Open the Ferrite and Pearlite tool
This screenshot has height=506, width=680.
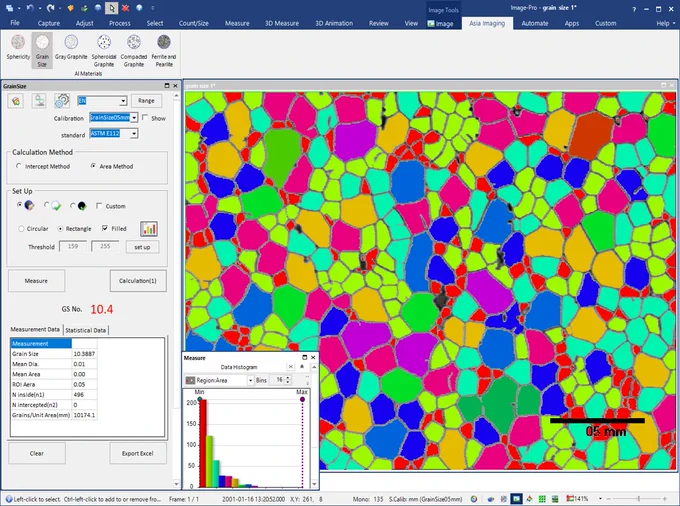point(163,51)
